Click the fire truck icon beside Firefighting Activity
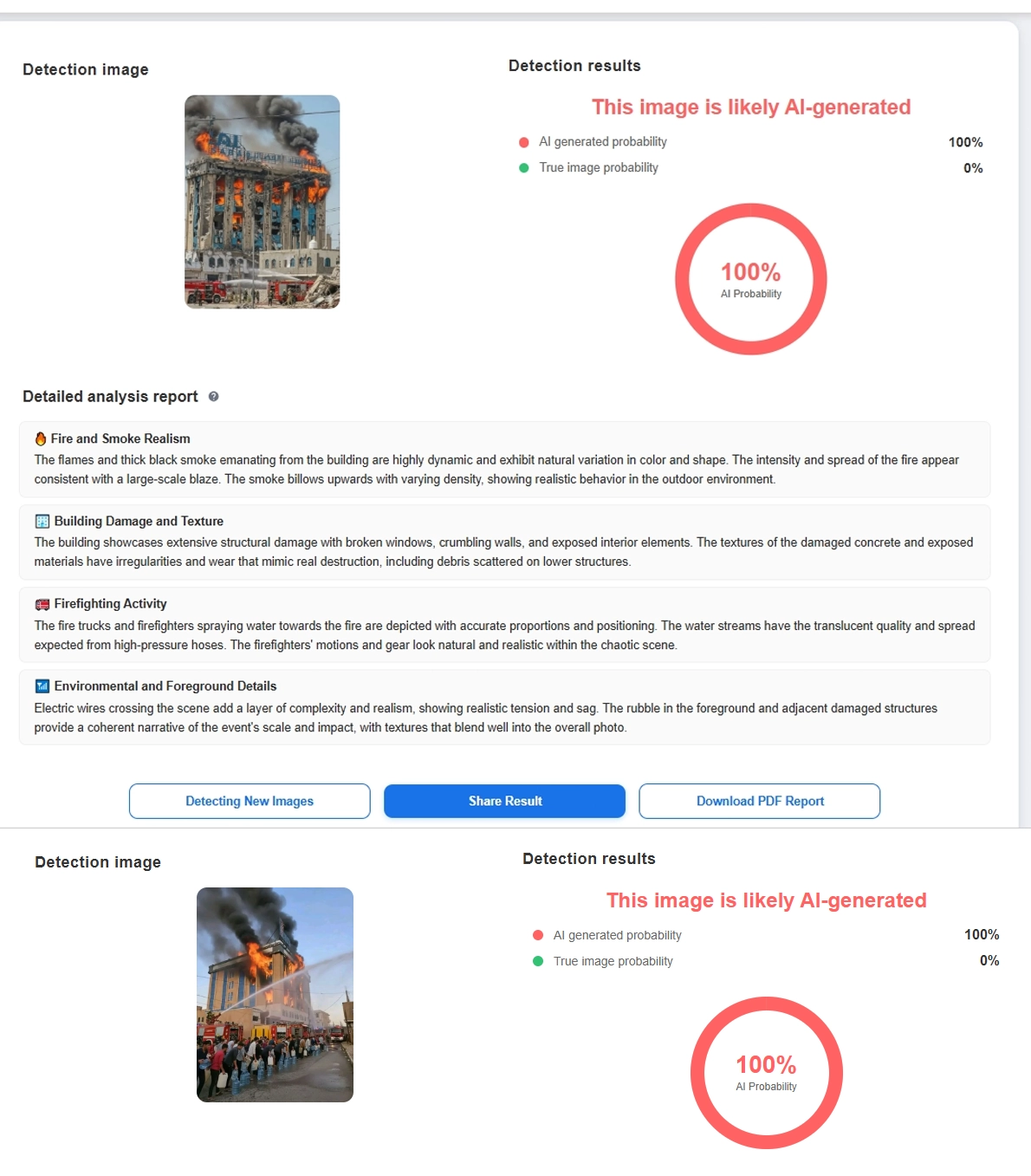This screenshot has width=1031, height=1176. point(42,604)
